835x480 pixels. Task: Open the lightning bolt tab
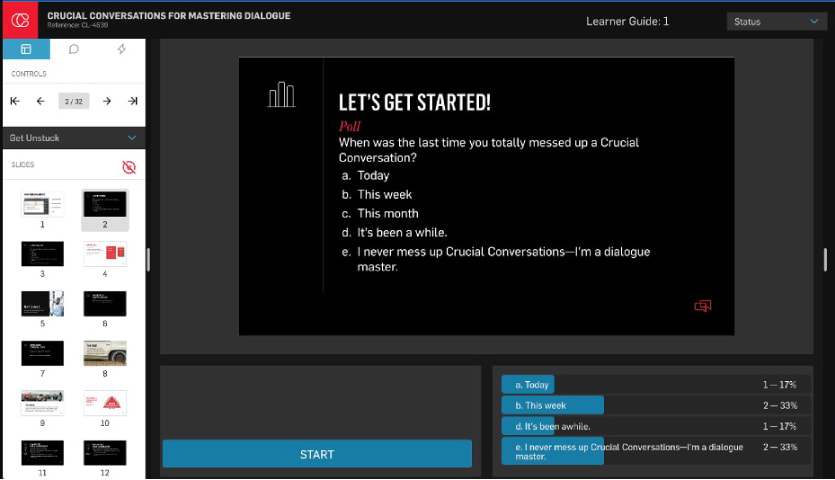pos(122,49)
